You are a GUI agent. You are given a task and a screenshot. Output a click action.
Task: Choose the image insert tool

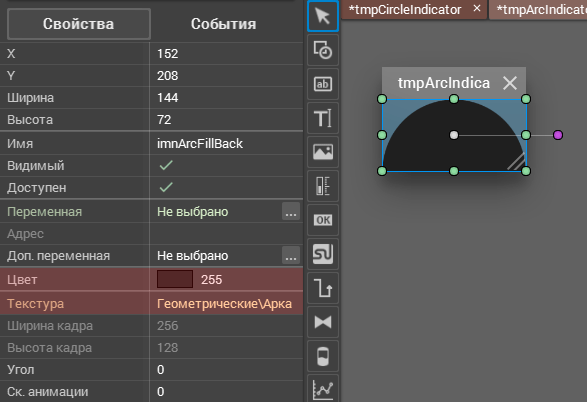[x=323, y=152]
